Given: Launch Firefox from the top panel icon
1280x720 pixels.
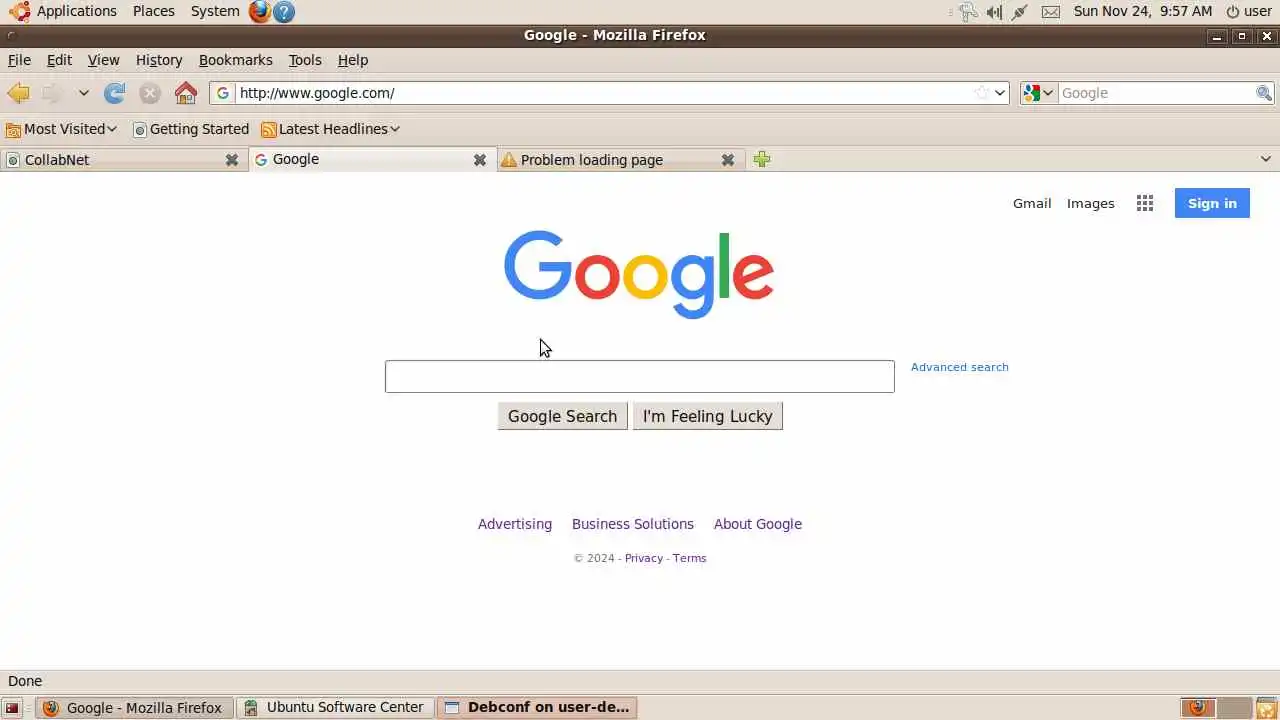Looking at the screenshot, I should pyautogui.click(x=260, y=11).
